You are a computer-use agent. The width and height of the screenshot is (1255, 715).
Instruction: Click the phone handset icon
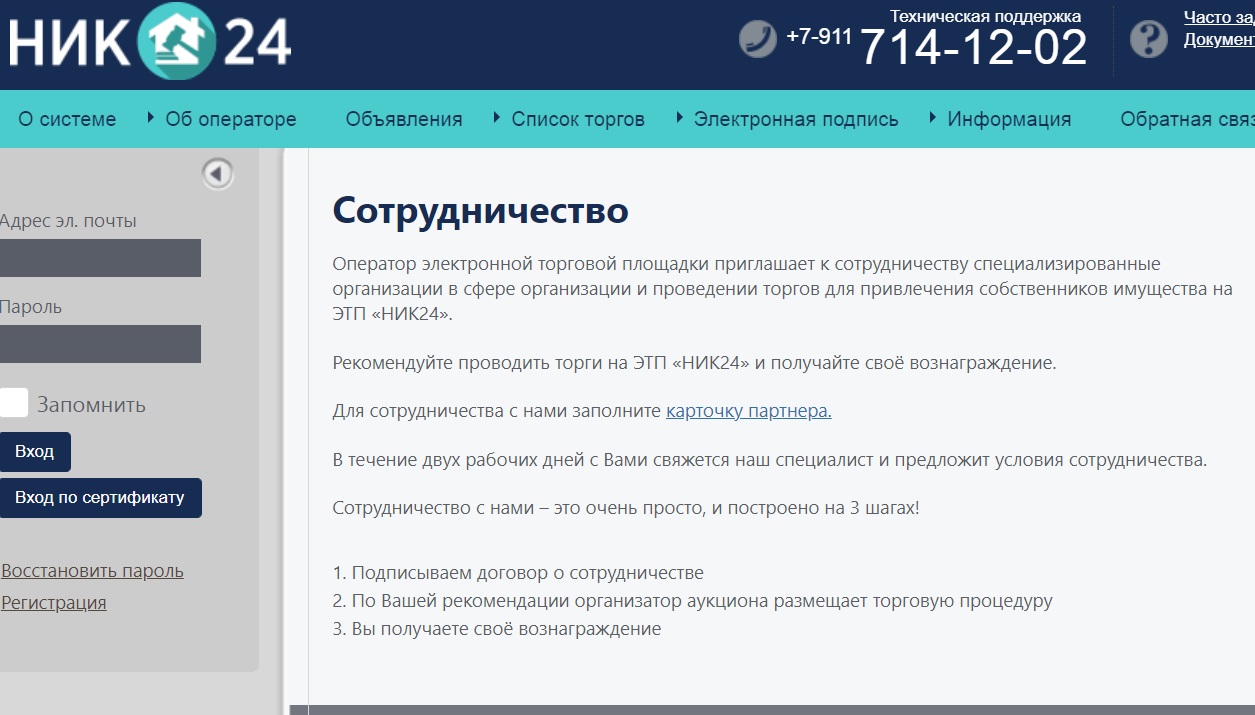[757, 40]
